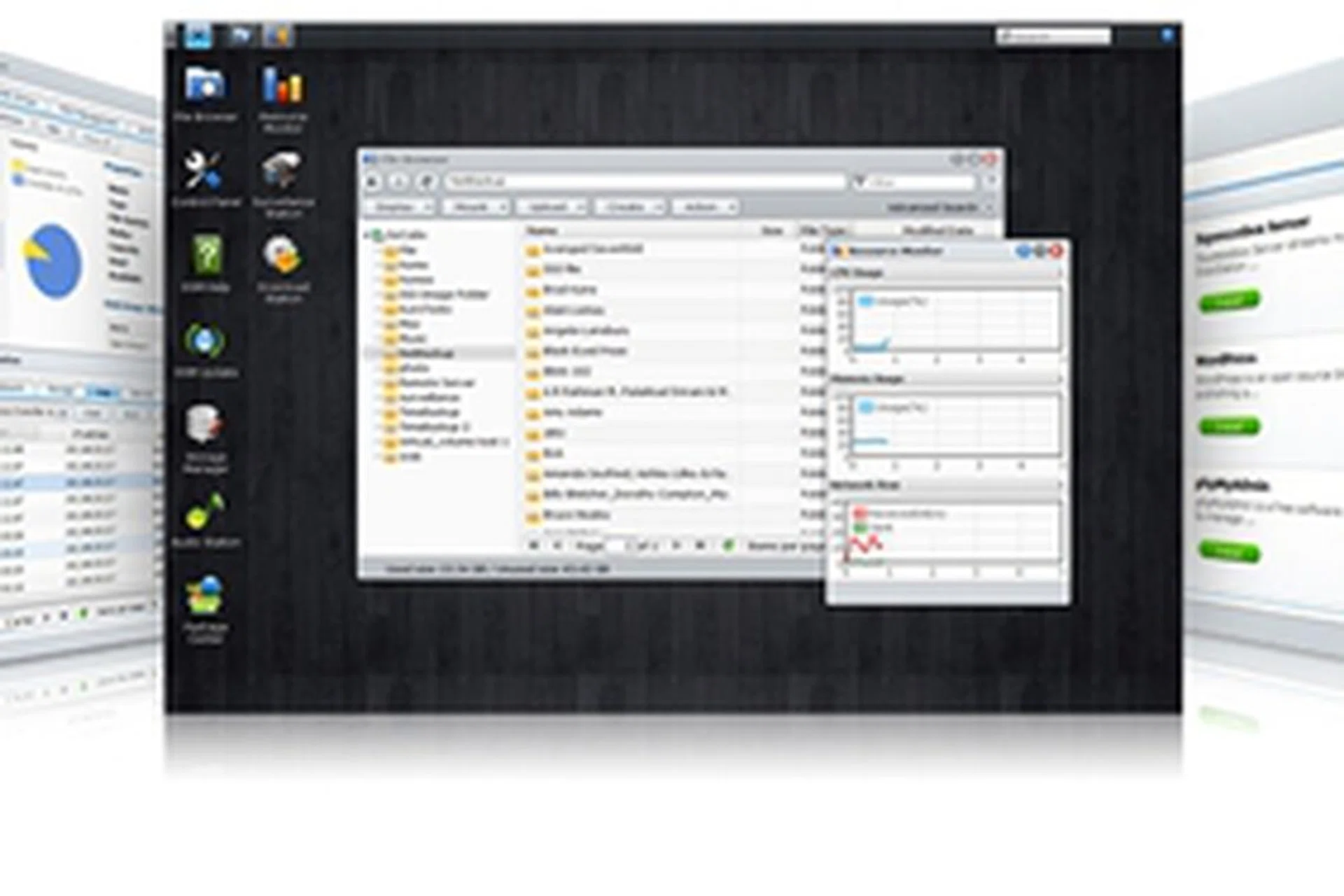Open the Action dropdown in File Browser

(x=706, y=207)
